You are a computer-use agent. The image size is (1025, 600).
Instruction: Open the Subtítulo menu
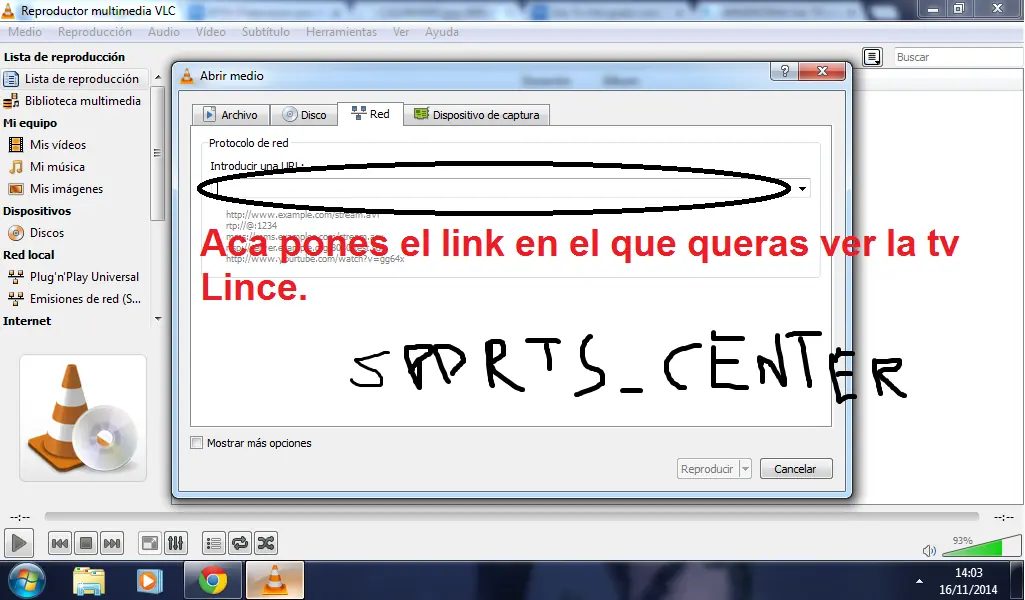(x=265, y=32)
